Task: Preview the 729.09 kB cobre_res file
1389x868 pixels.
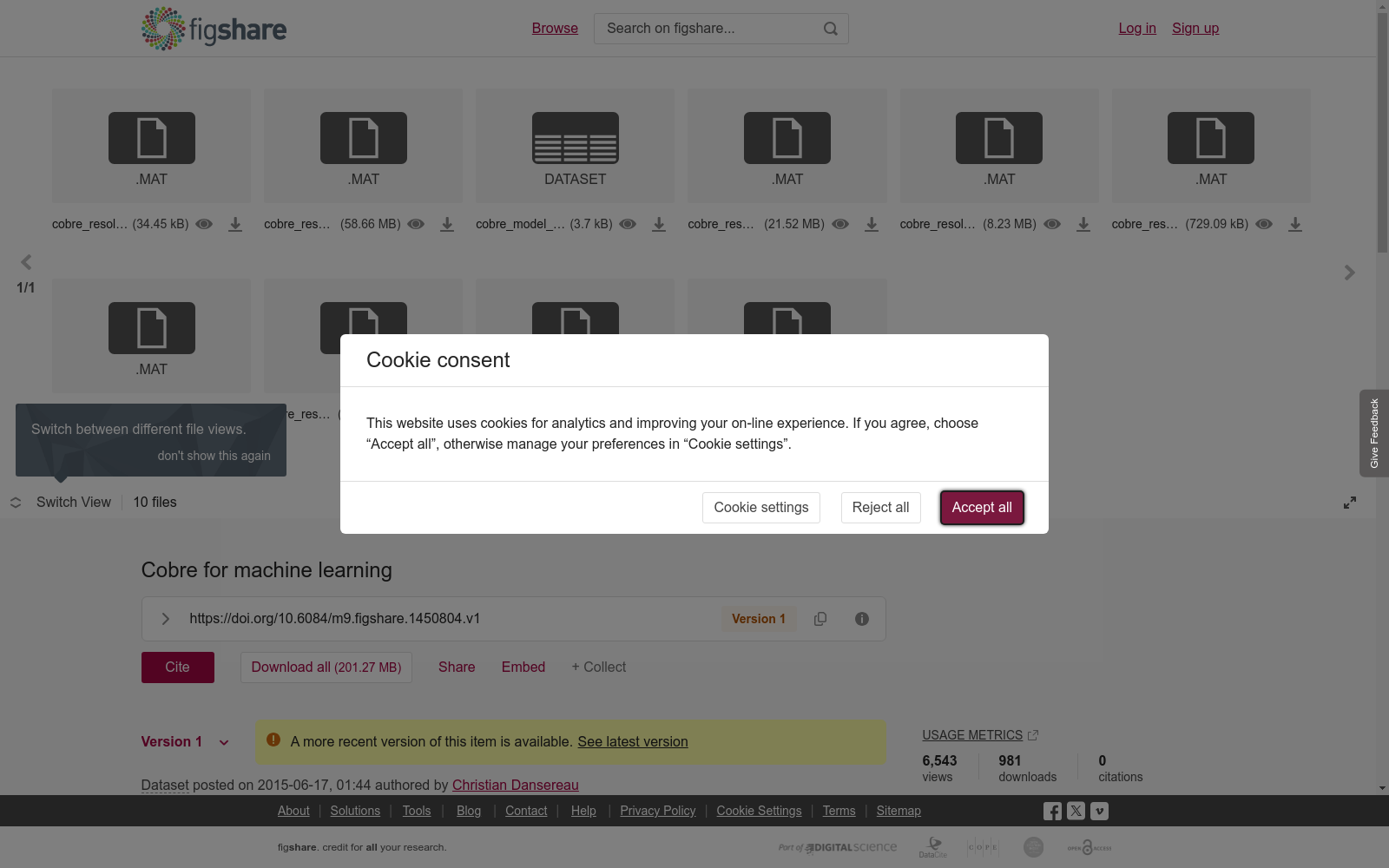Action: pyautogui.click(x=1264, y=224)
